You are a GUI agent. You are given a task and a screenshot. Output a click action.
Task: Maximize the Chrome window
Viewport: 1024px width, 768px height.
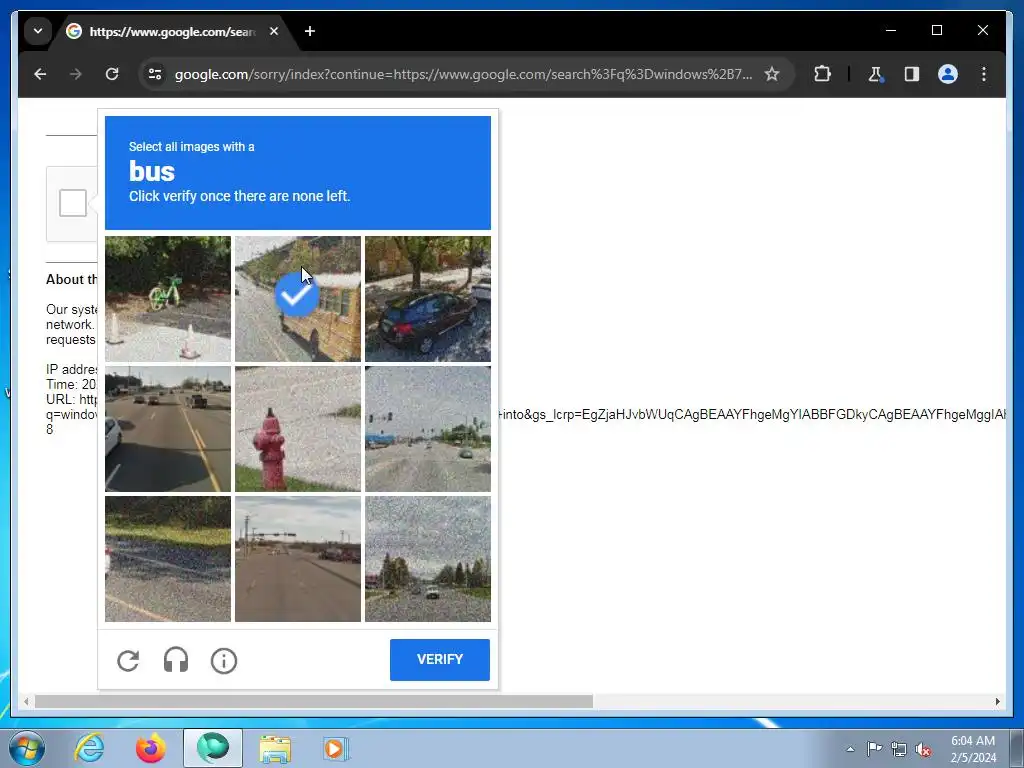coord(936,30)
